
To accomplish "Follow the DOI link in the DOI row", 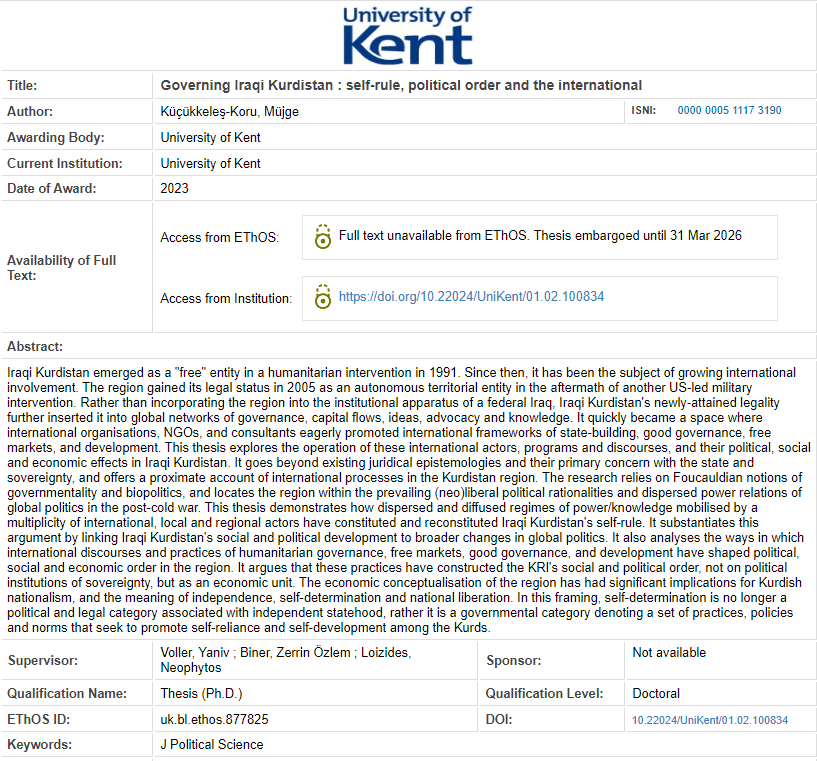I will [709, 720].
